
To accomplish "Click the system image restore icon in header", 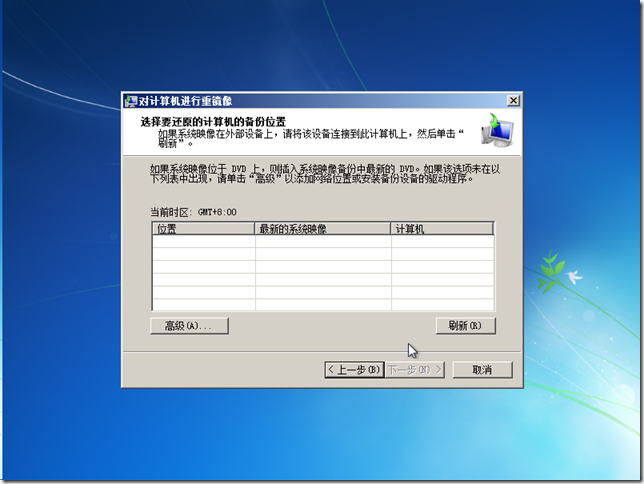I will [x=497, y=131].
